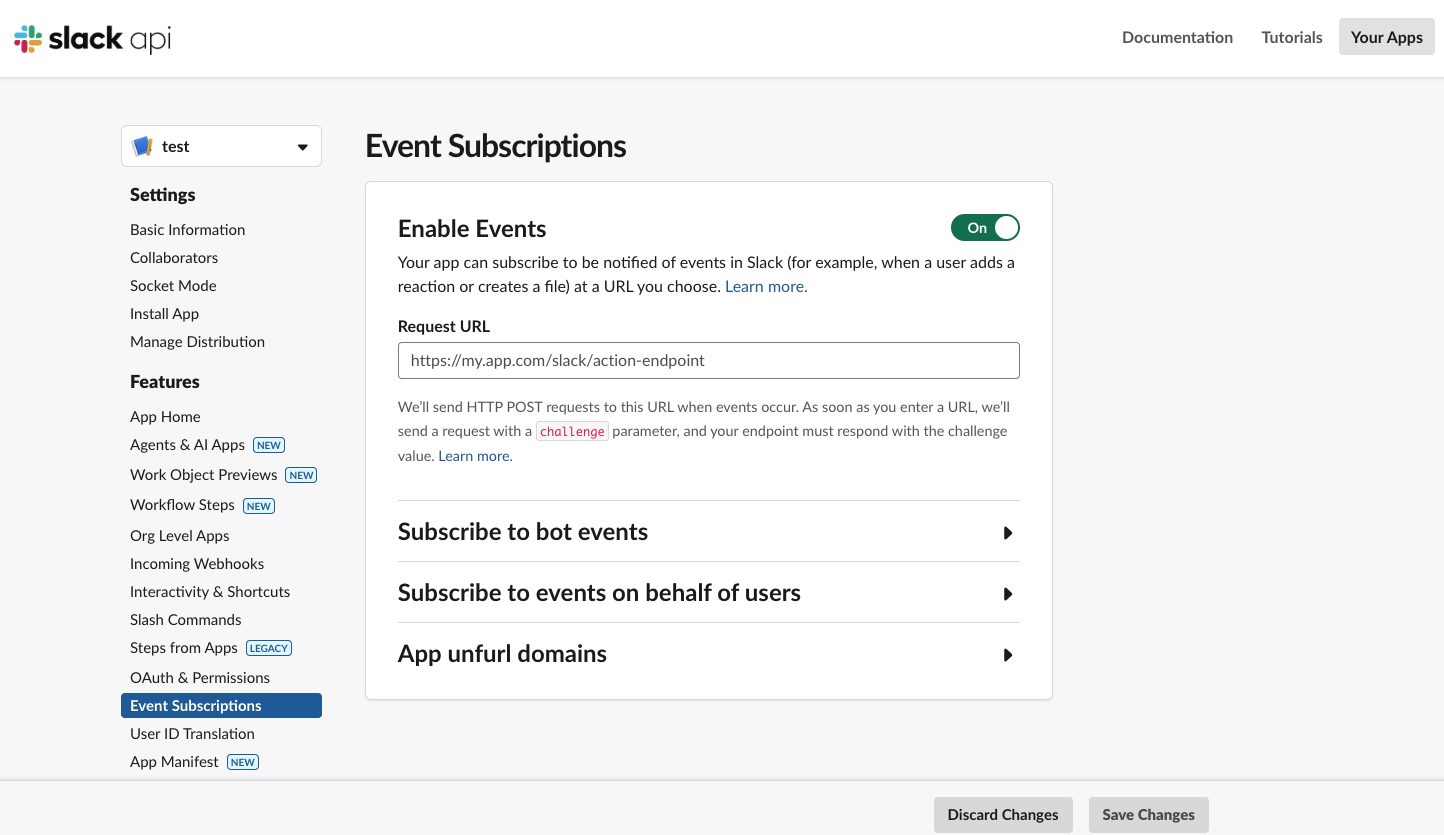Click the Discard Changes button
The image size is (1444, 835).
(x=1003, y=814)
